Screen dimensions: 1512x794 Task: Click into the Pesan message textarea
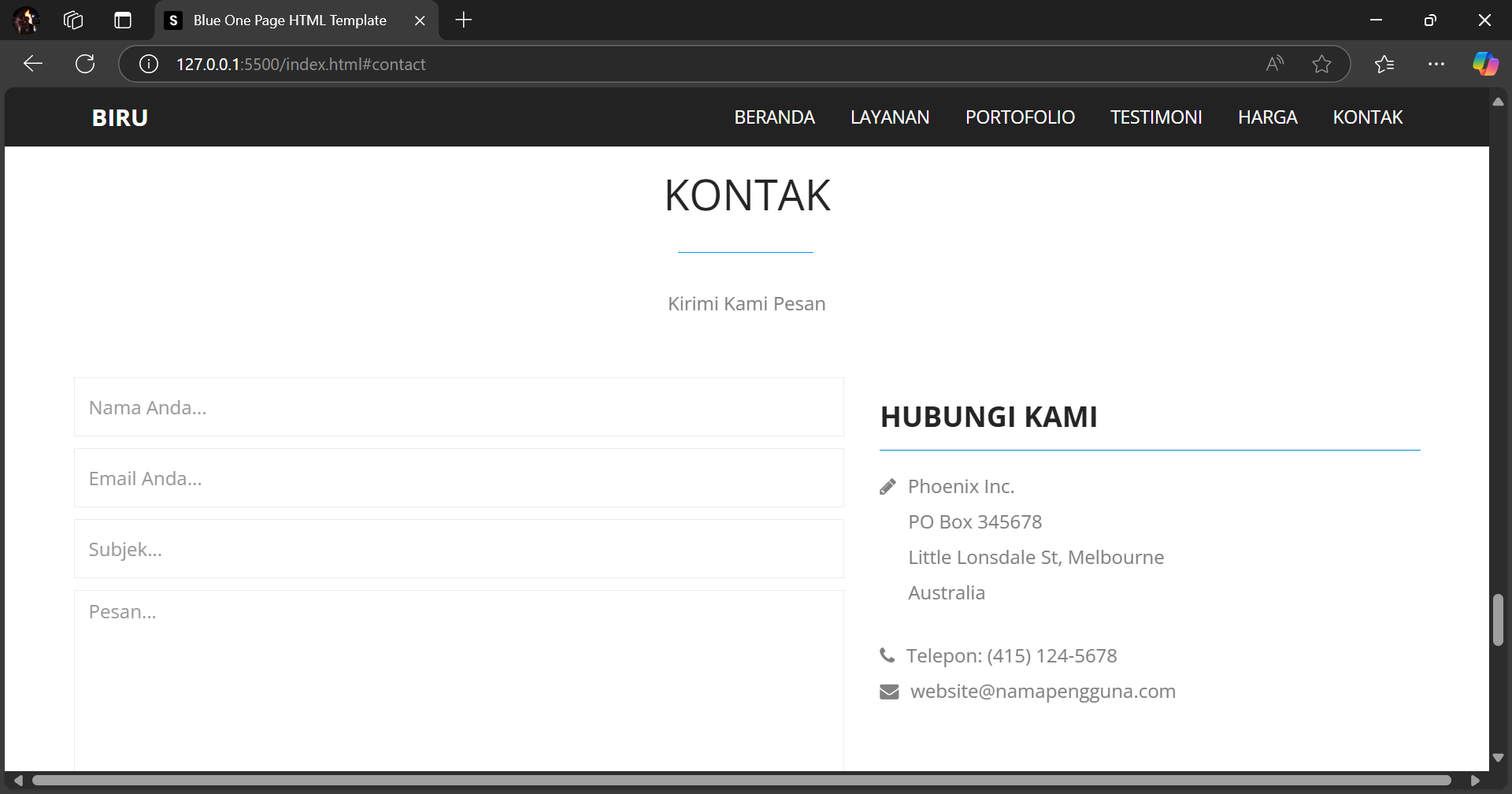pyautogui.click(x=458, y=677)
